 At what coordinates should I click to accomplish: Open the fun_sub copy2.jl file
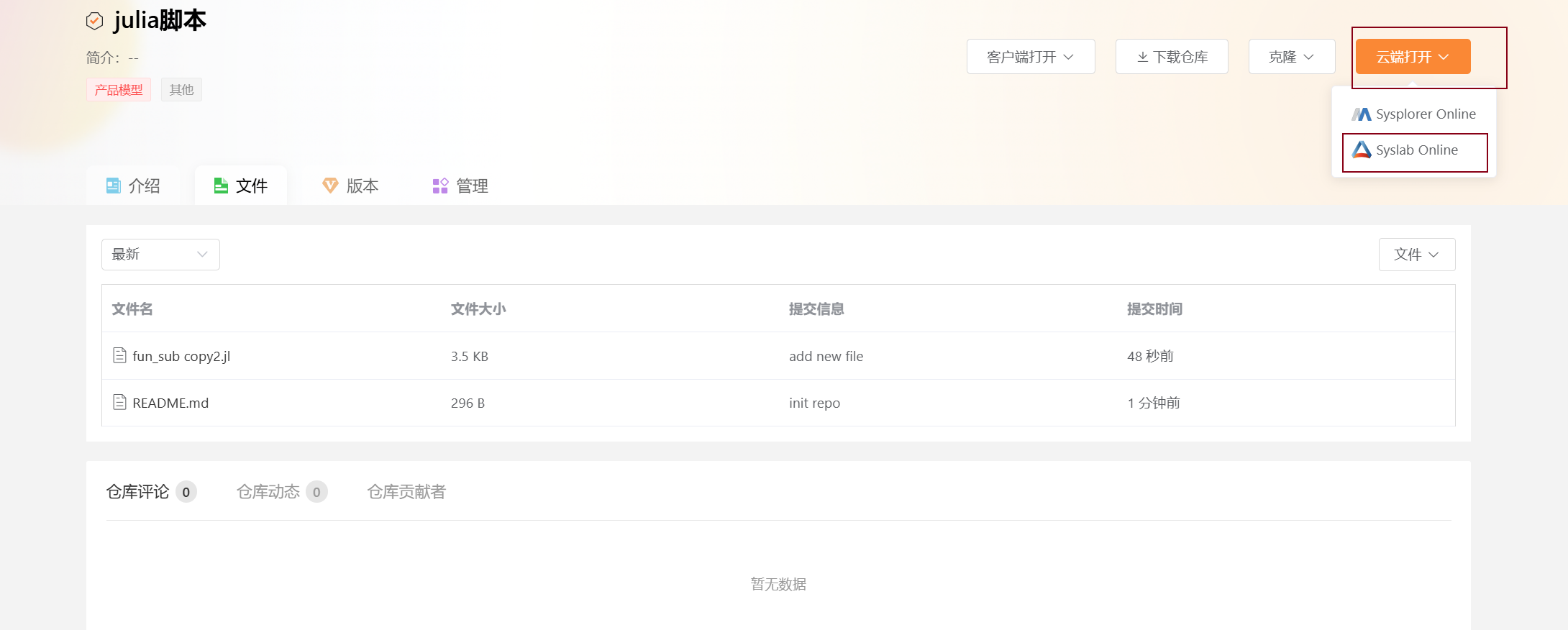pos(181,356)
